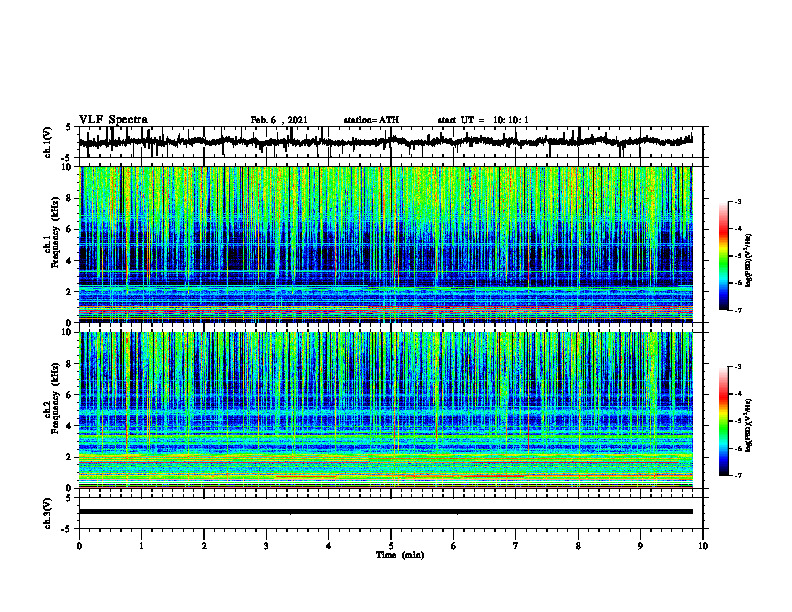
Task: Click the "start UT = 10:10: 1" header text
Action: tap(483, 120)
